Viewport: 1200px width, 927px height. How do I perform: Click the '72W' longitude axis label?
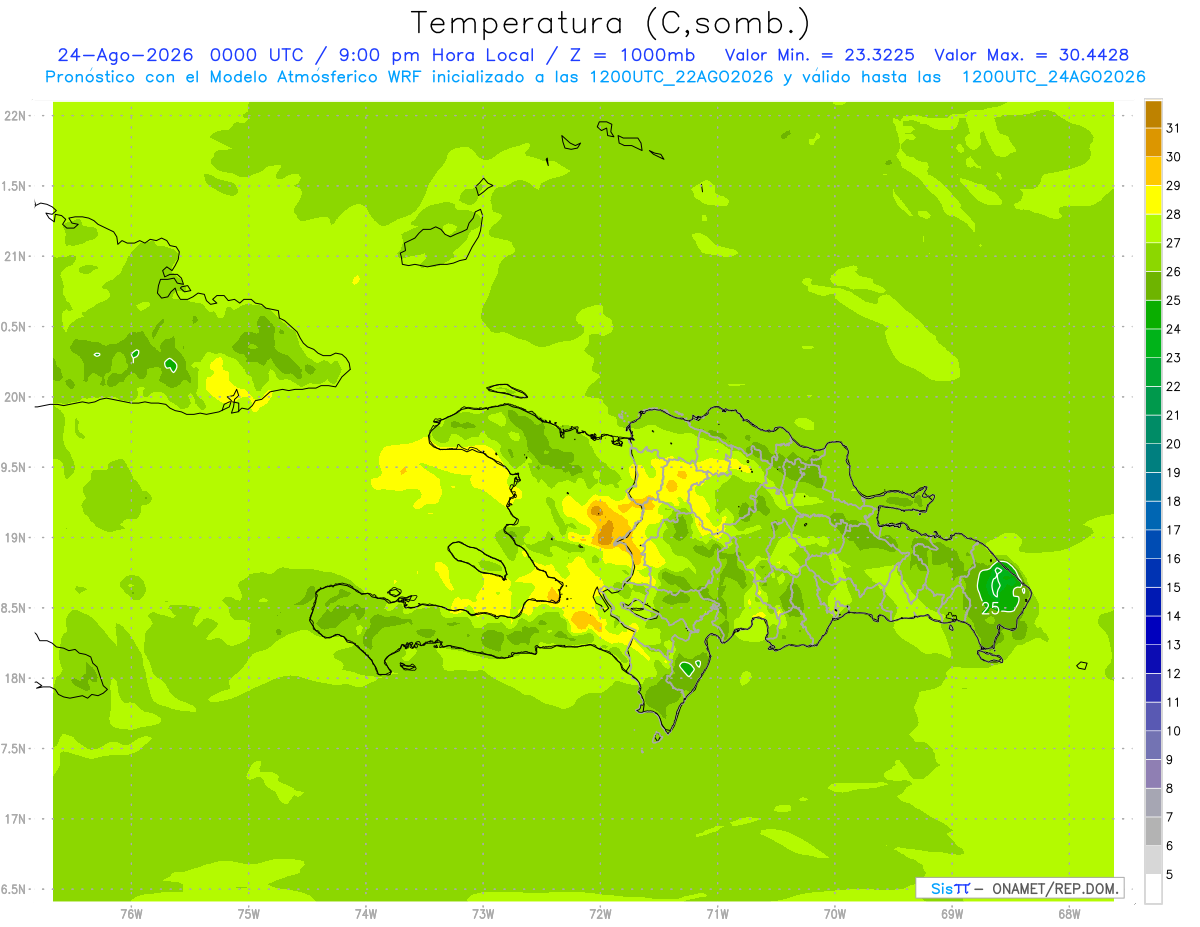tap(600, 914)
